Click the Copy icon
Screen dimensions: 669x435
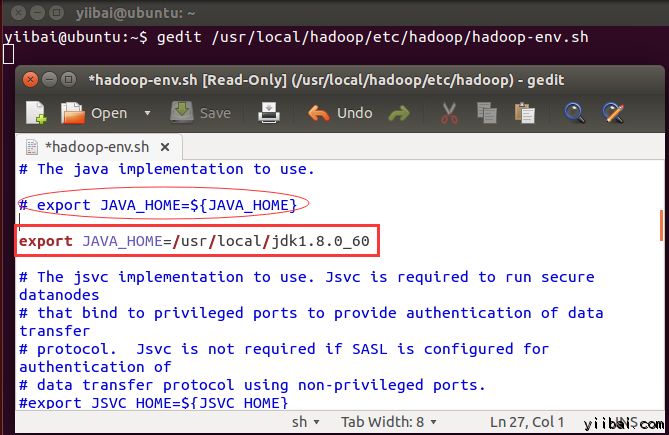[487, 113]
